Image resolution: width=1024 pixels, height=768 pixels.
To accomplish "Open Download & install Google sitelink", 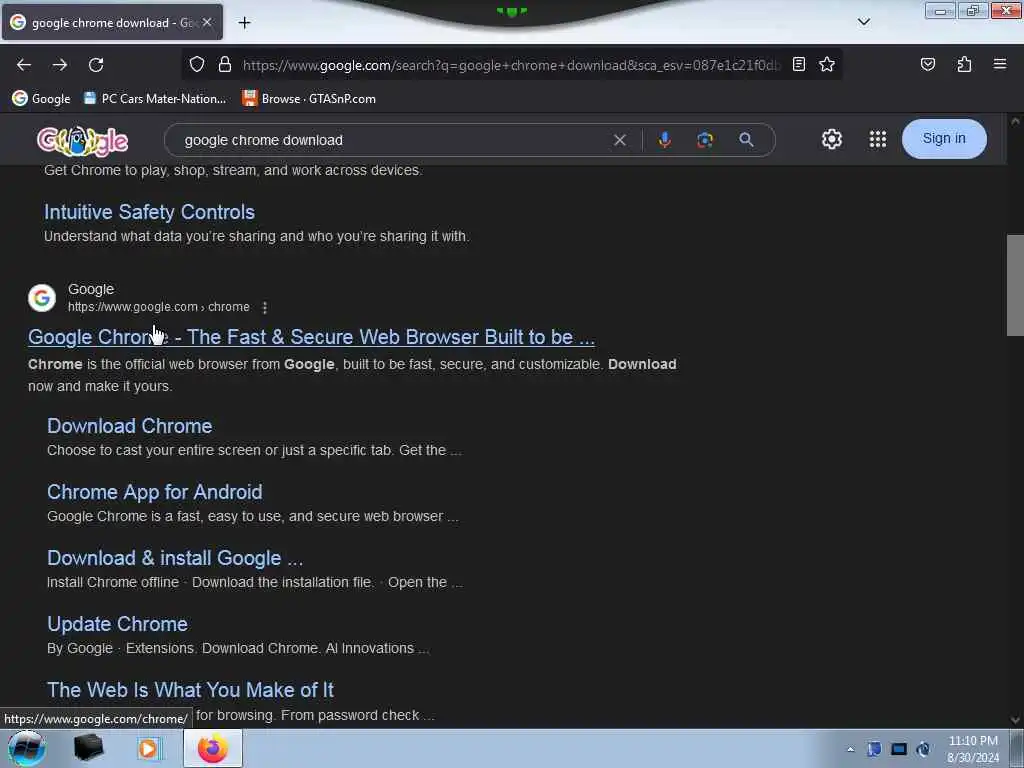I will click(x=175, y=558).
